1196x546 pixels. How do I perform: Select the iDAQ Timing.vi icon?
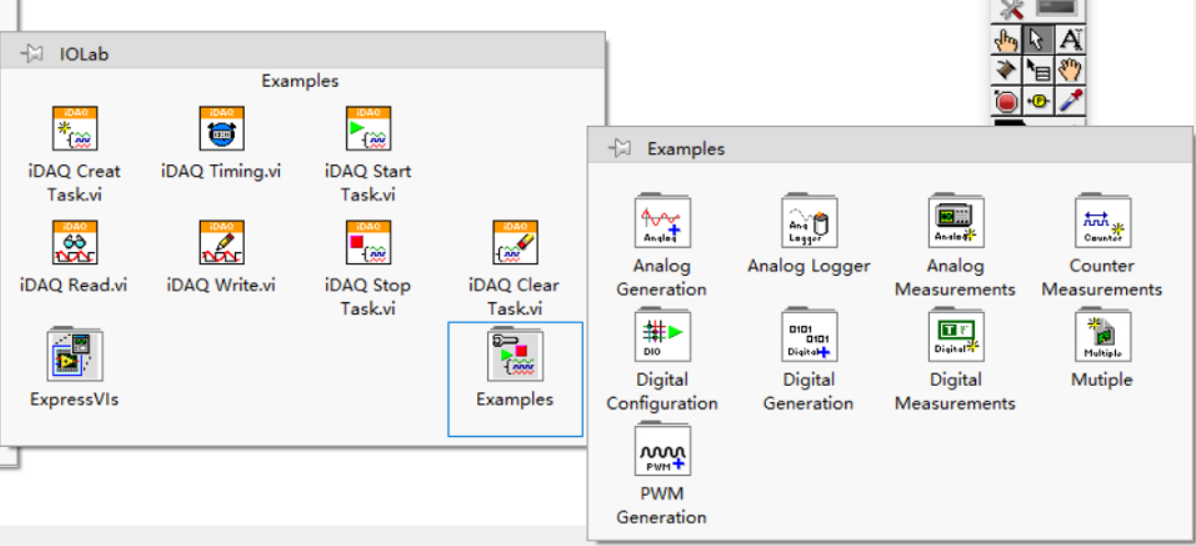pos(221,128)
